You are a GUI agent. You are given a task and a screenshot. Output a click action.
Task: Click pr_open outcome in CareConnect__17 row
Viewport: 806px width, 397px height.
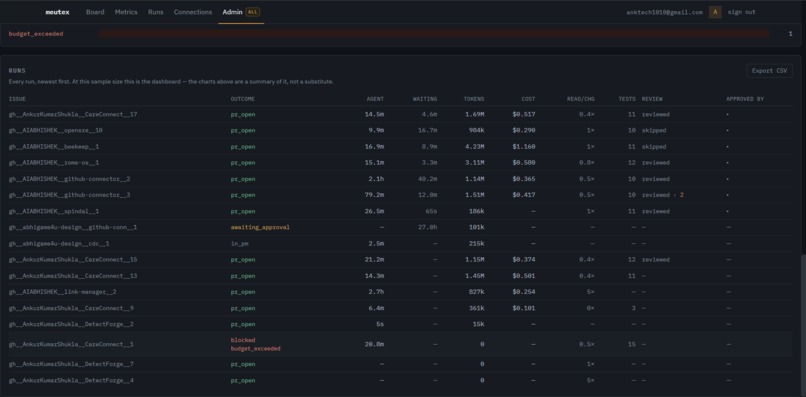pos(243,114)
